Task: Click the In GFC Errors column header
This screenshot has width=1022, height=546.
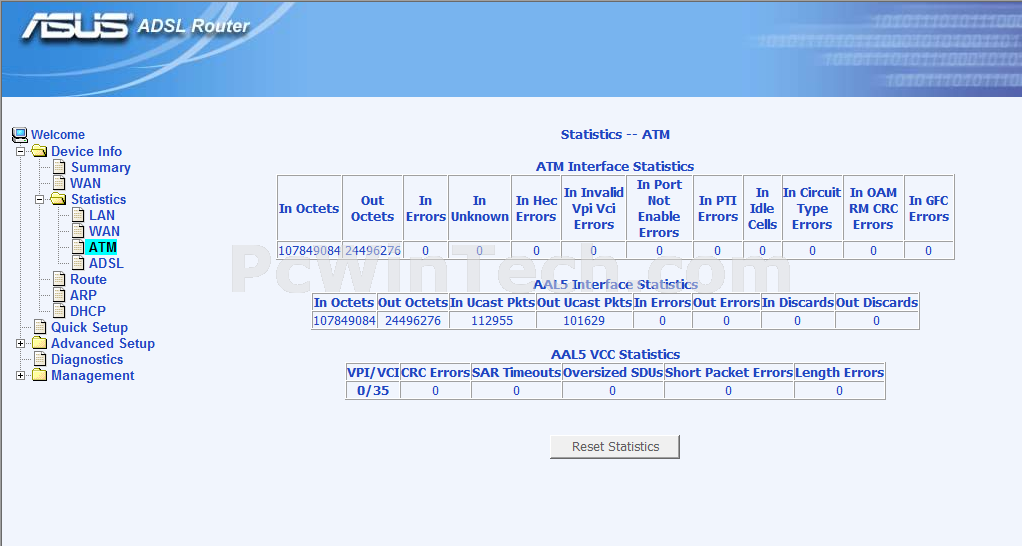Action: pyautogui.click(x=929, y=208)
